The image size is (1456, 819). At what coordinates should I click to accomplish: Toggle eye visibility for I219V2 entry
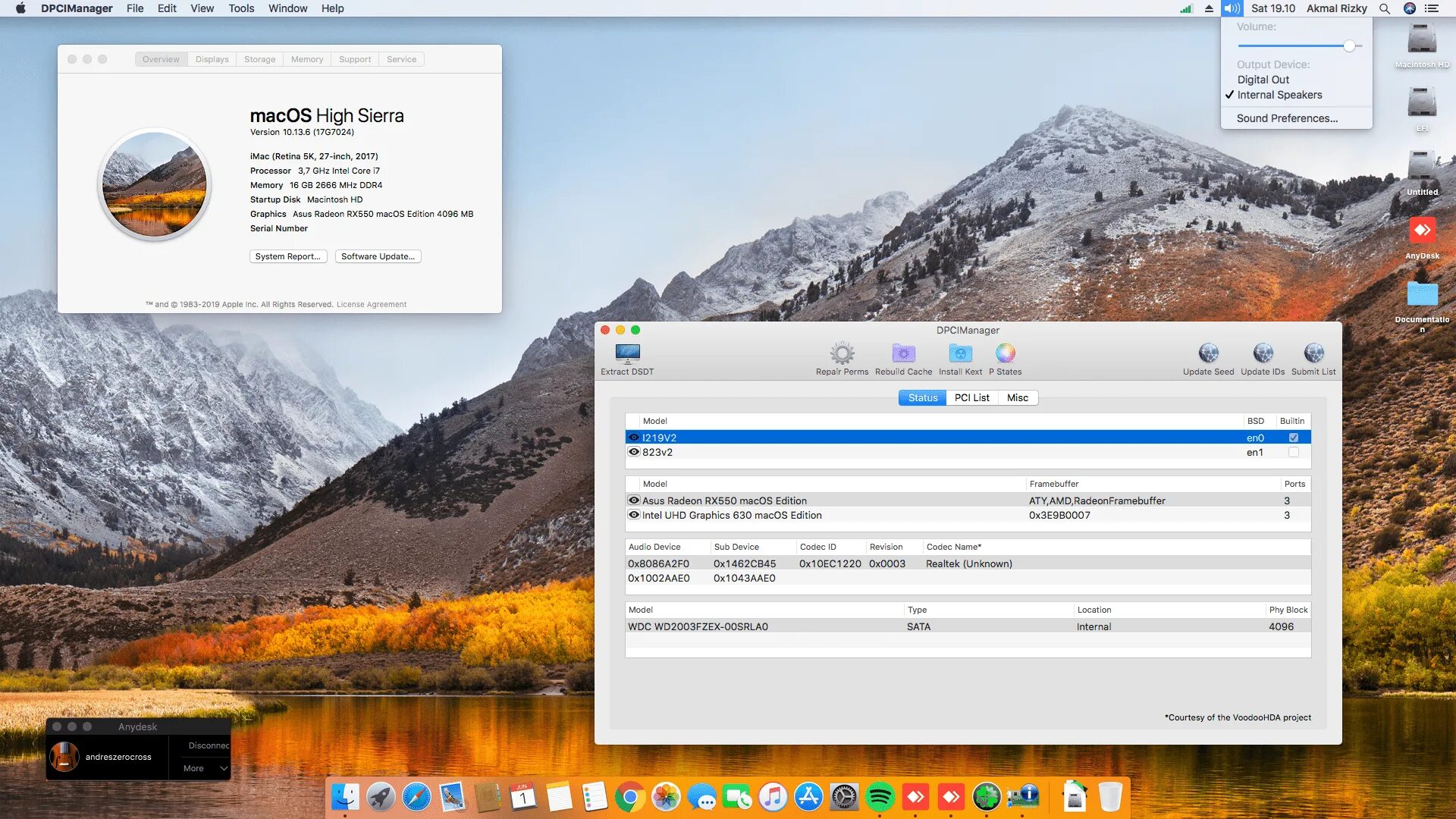tap(634, 437)
